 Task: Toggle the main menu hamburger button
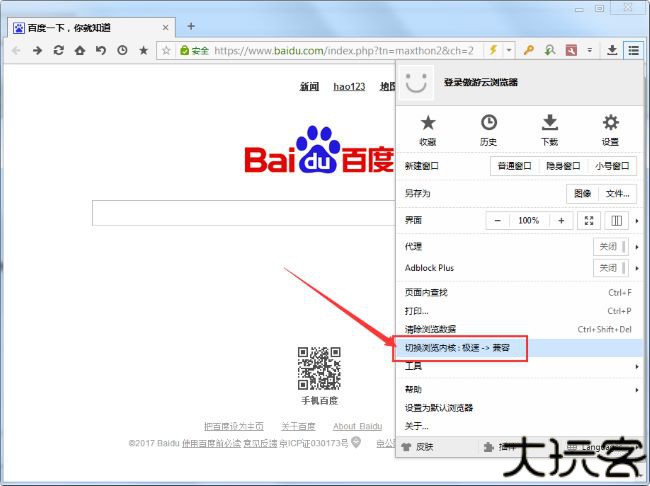pos(633,51)
